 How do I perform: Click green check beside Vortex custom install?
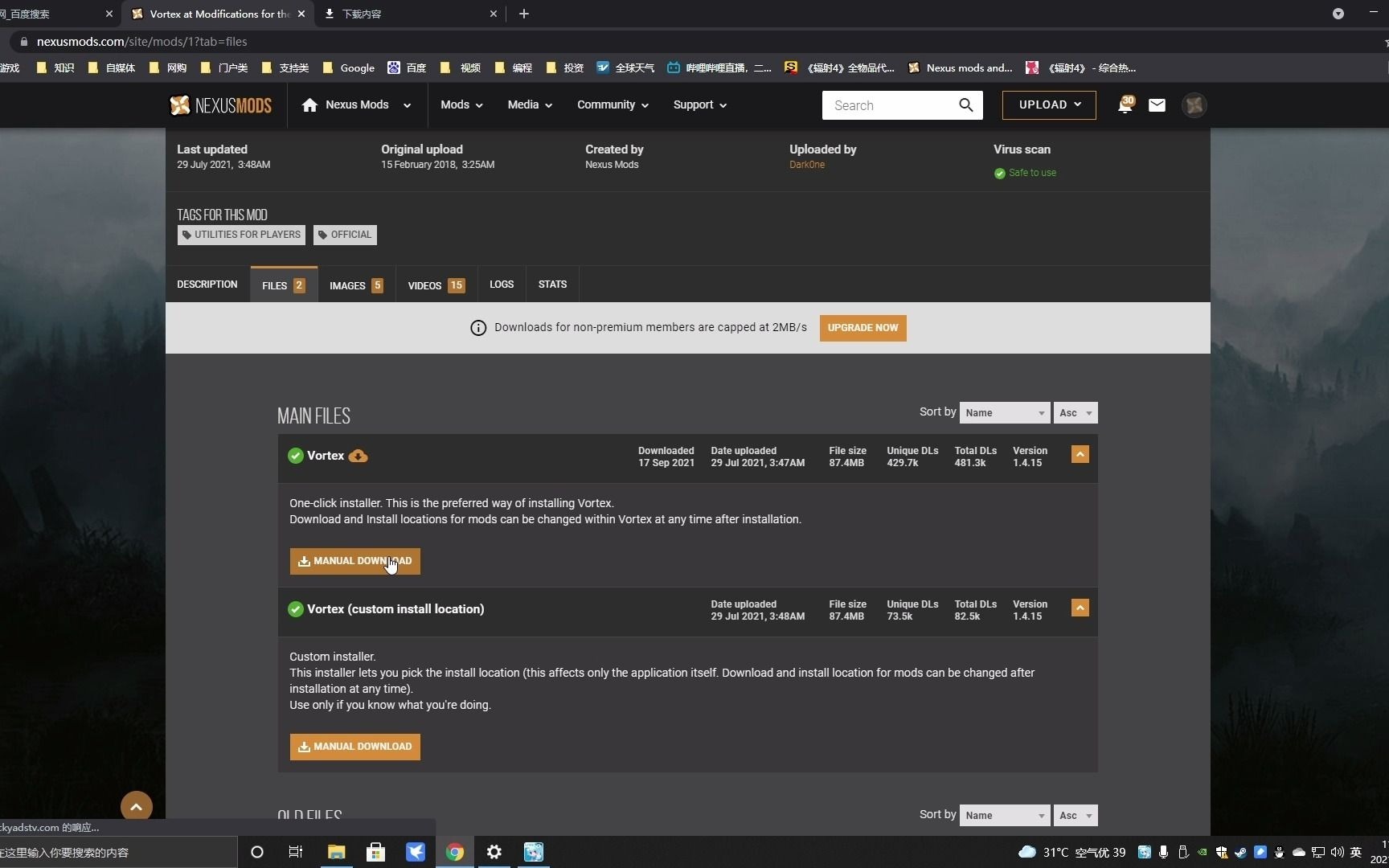click(295, 609)
